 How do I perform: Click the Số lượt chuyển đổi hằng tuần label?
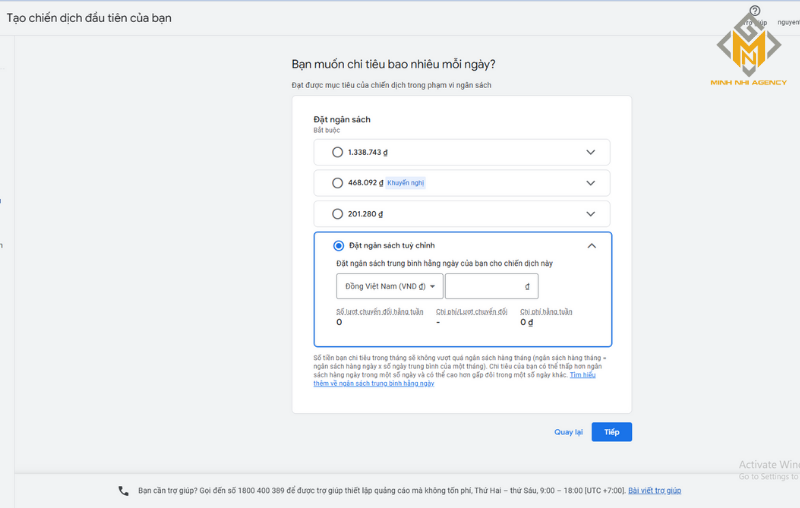380,312
